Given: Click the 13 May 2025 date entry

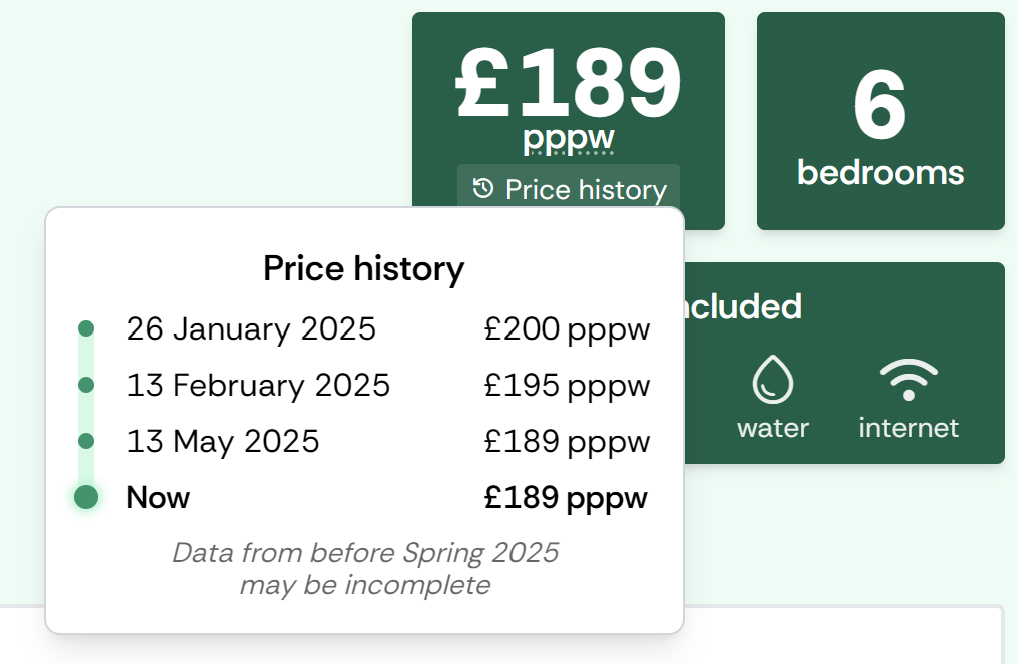Looking at the screenshot, I should [x=223, y=441].
